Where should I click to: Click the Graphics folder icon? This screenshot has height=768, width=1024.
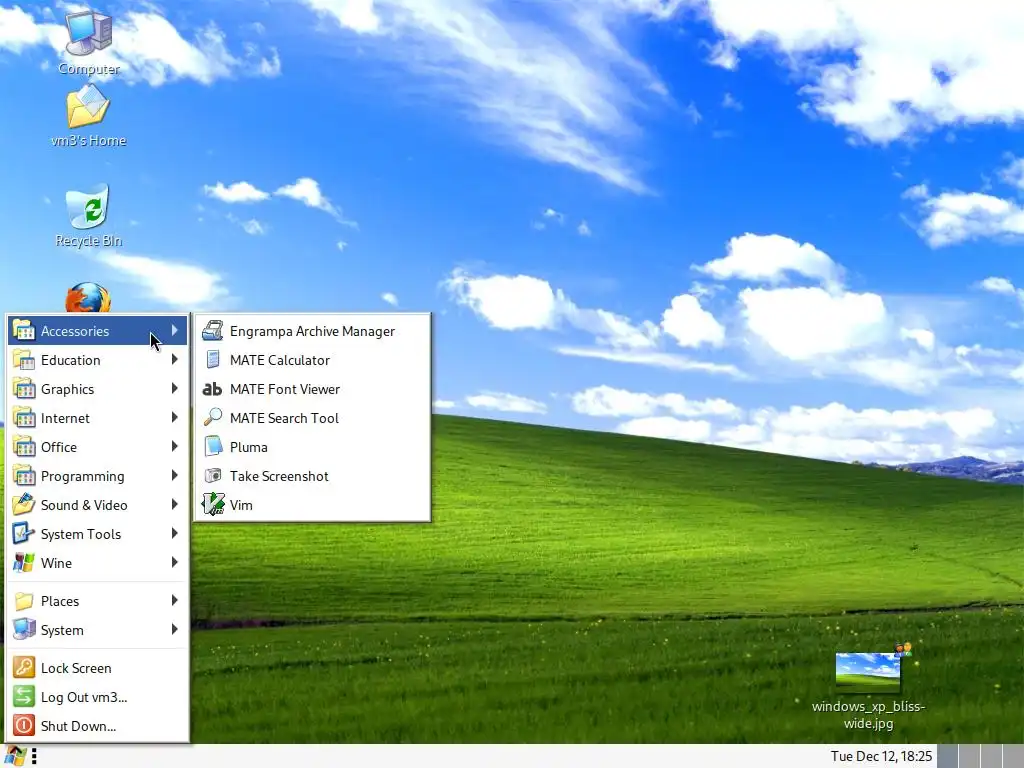pos(24,389)
